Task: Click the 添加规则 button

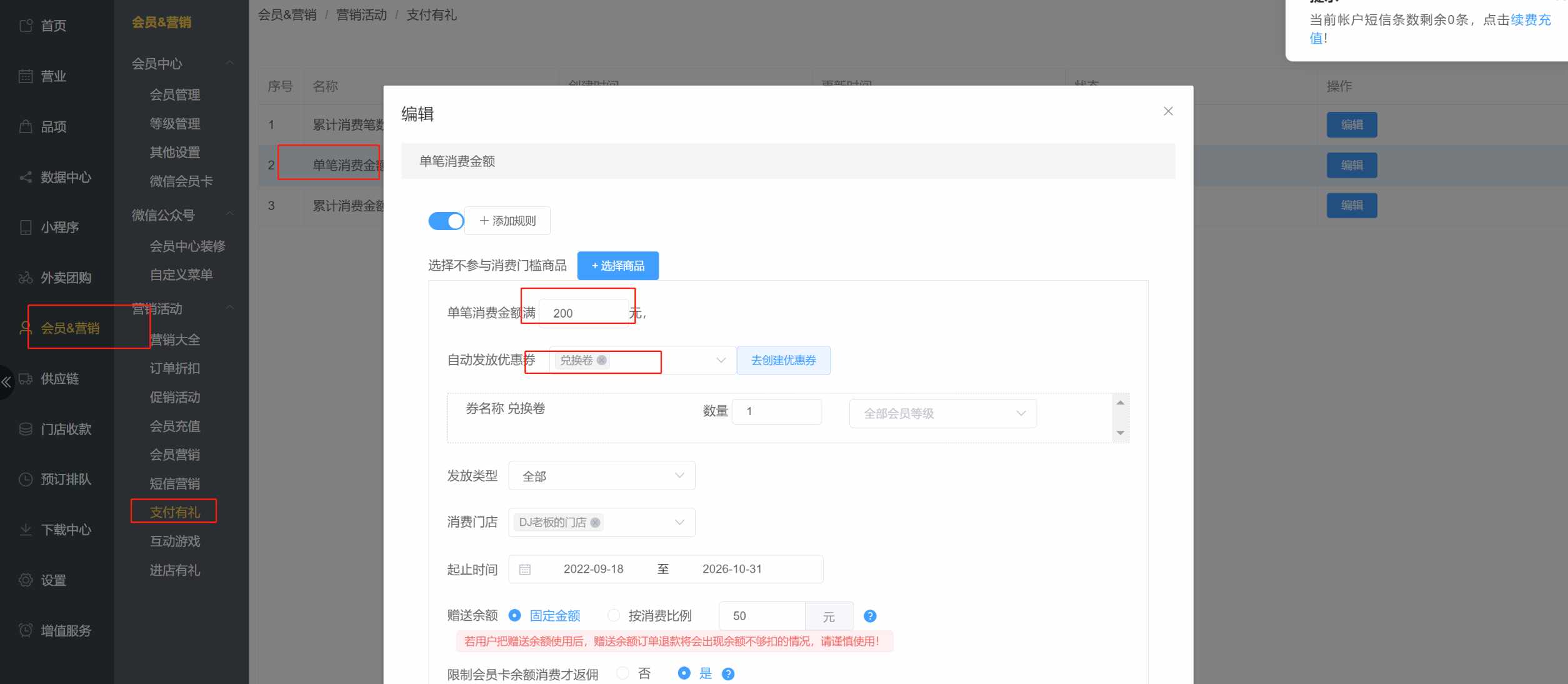Action: point(507,221)
